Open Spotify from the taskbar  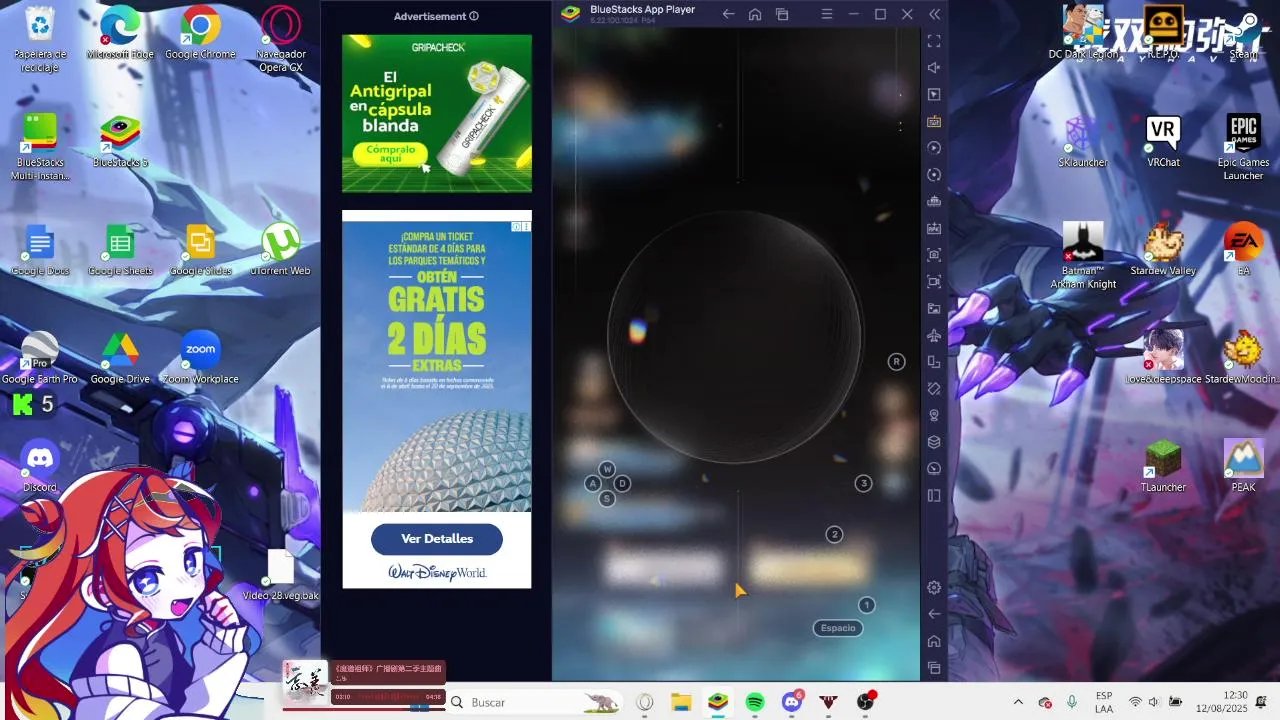(x=755, y=702)
